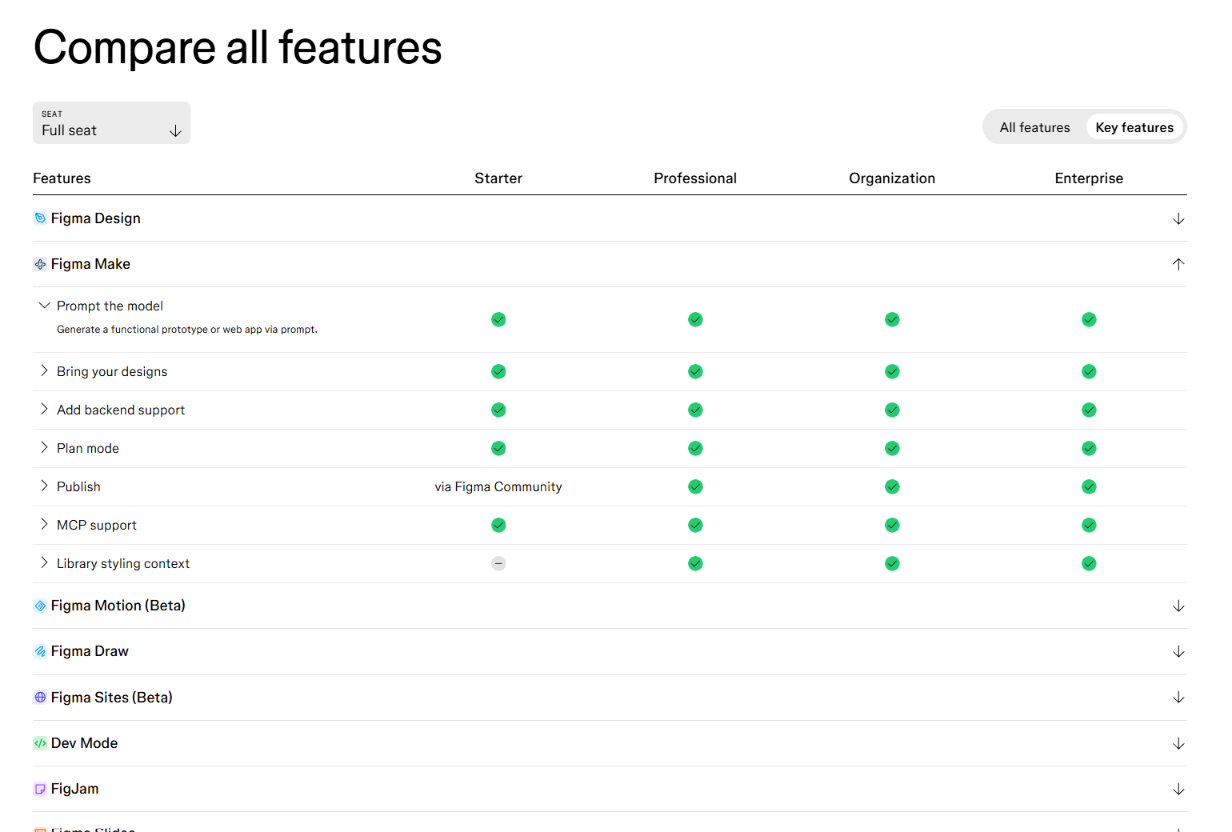Image resolution: width=1232 pixels, height=832 pixels.
Task: Select the Key features view
Action: [x=1135, y=127]
